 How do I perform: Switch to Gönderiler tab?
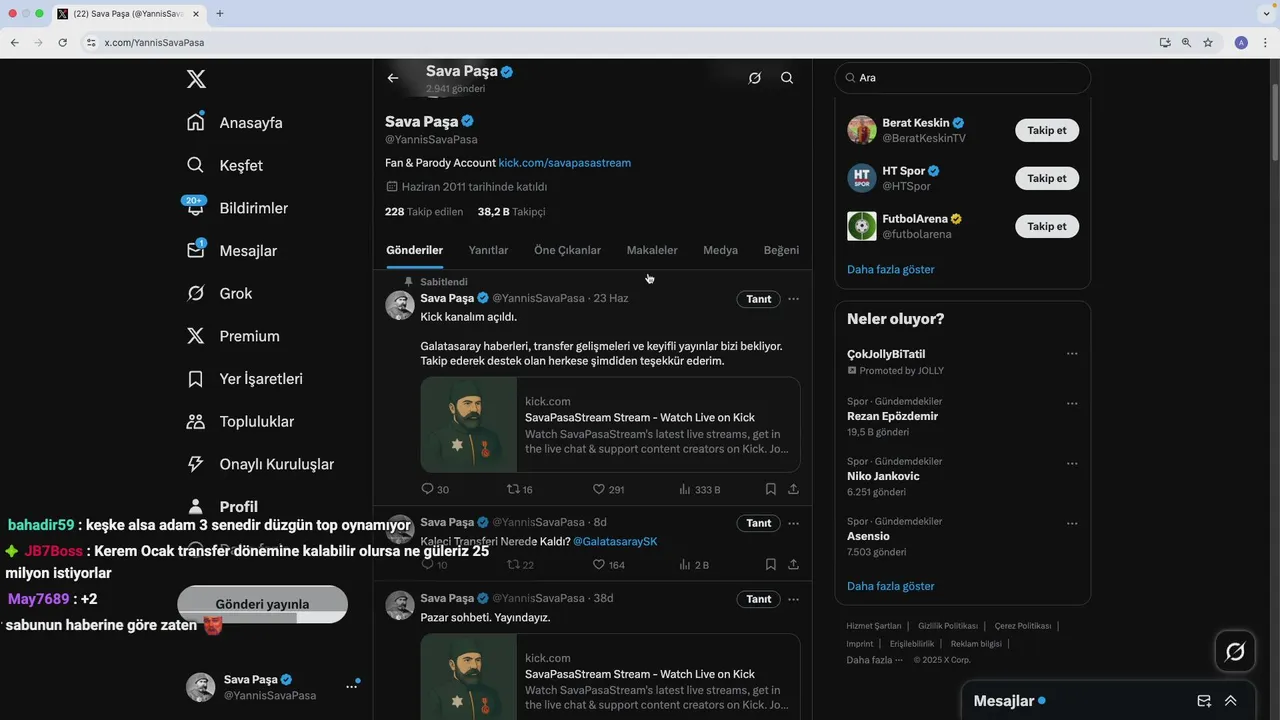click(414, 250)
